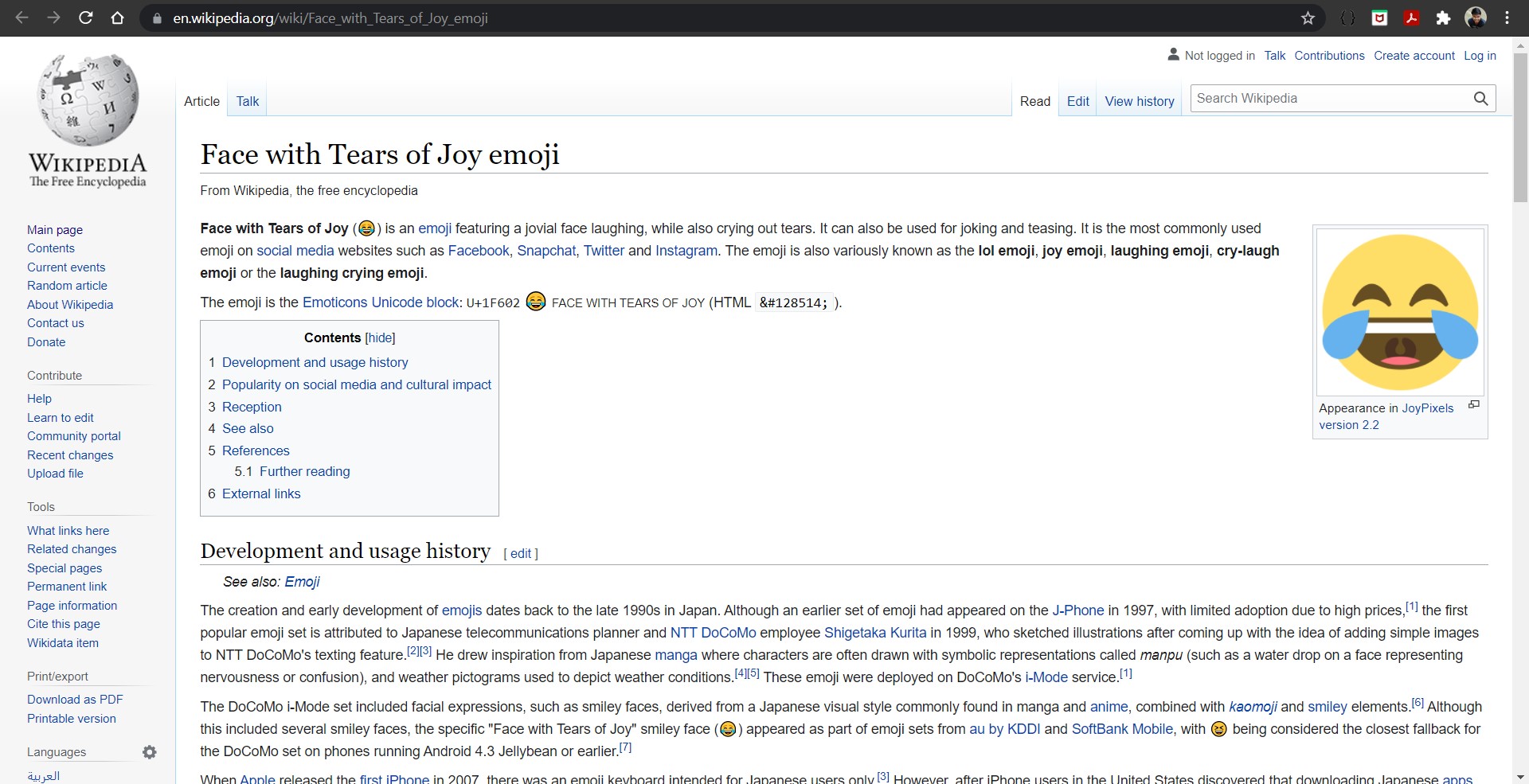Screen dimensions: 1529x784
Task: Hide the Contents table via [hide] toggle
Action: (x=380, y=337)
